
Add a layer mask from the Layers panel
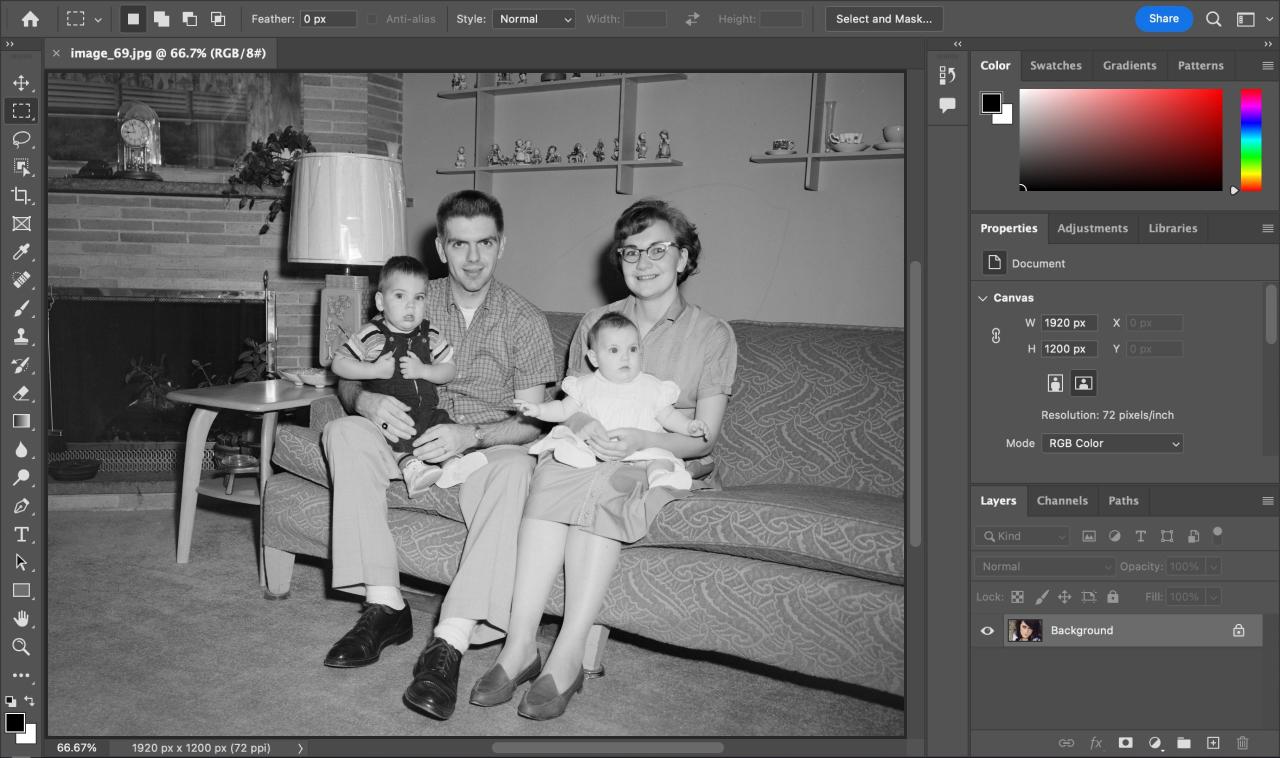click(1126, 742)
